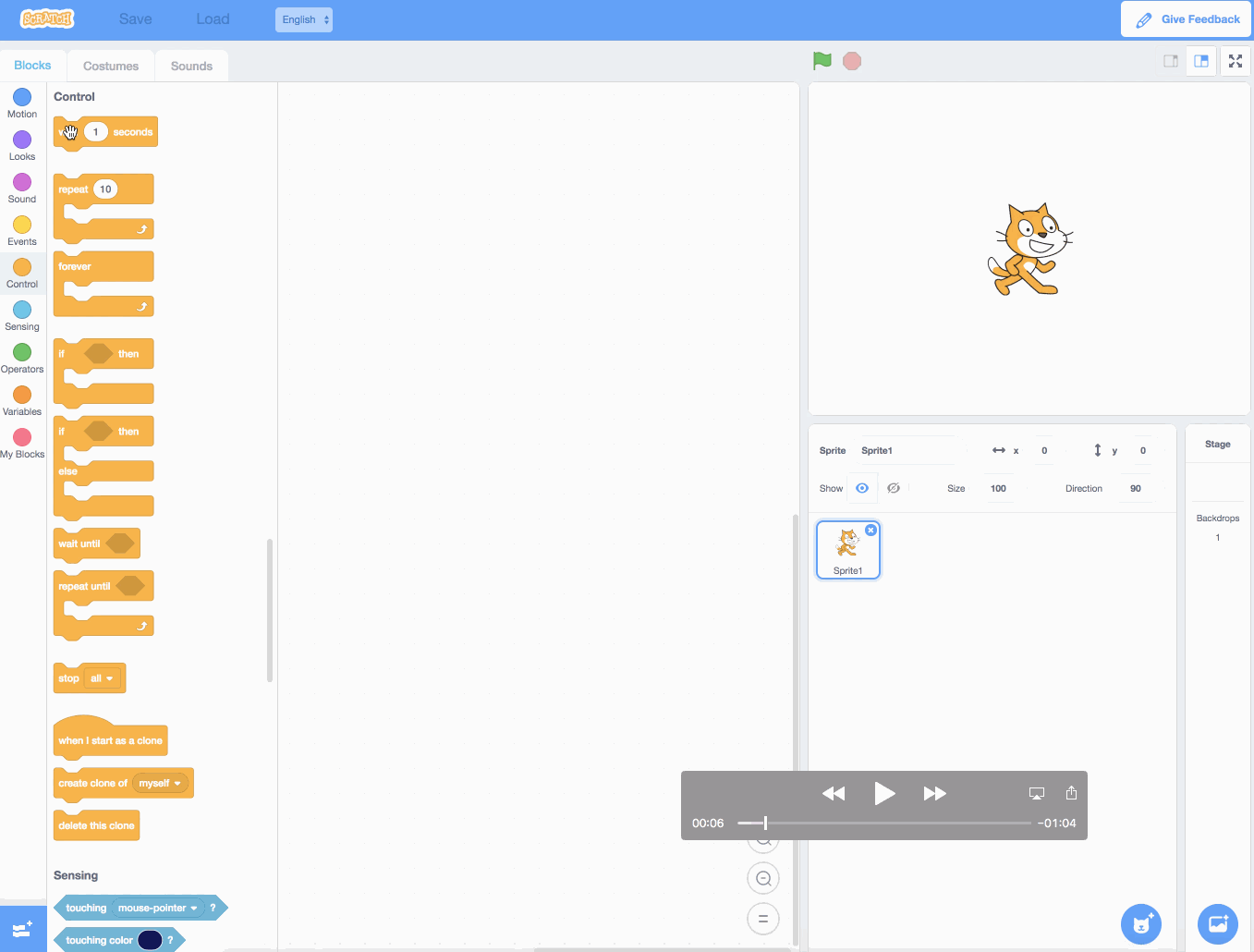Image resolution: width=1254 pixels, height=952 pixels.
Task: Click the workspace vertical scrollbar
Action: pos(795,730)
